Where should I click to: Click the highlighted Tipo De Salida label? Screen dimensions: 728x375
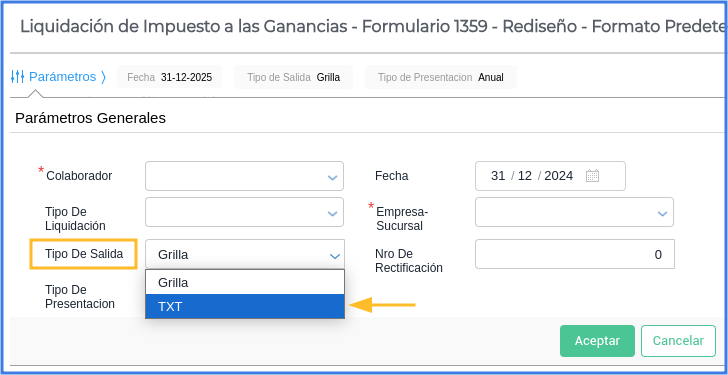(x=84, y=254)
